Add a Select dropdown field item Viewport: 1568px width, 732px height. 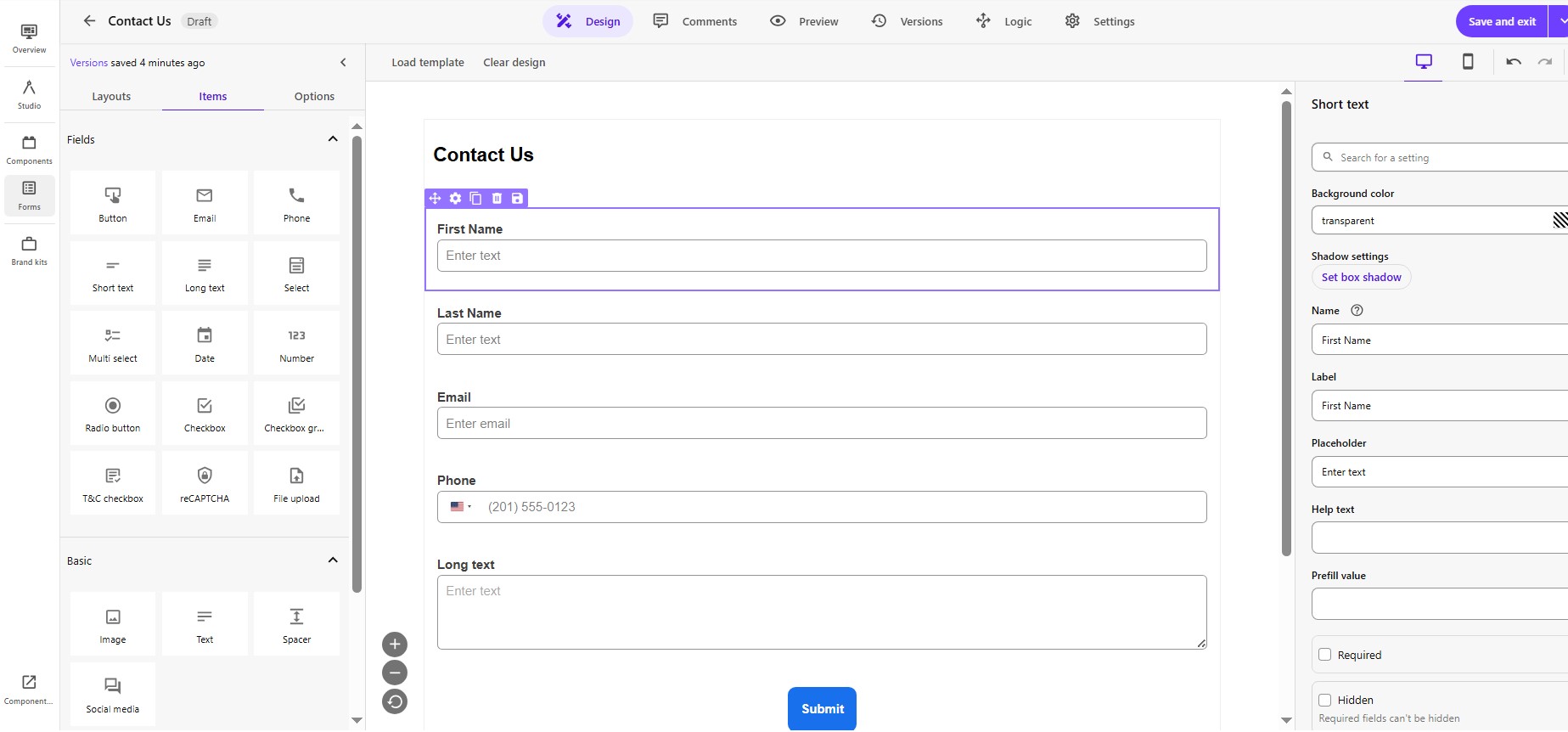tap(296, 273)
